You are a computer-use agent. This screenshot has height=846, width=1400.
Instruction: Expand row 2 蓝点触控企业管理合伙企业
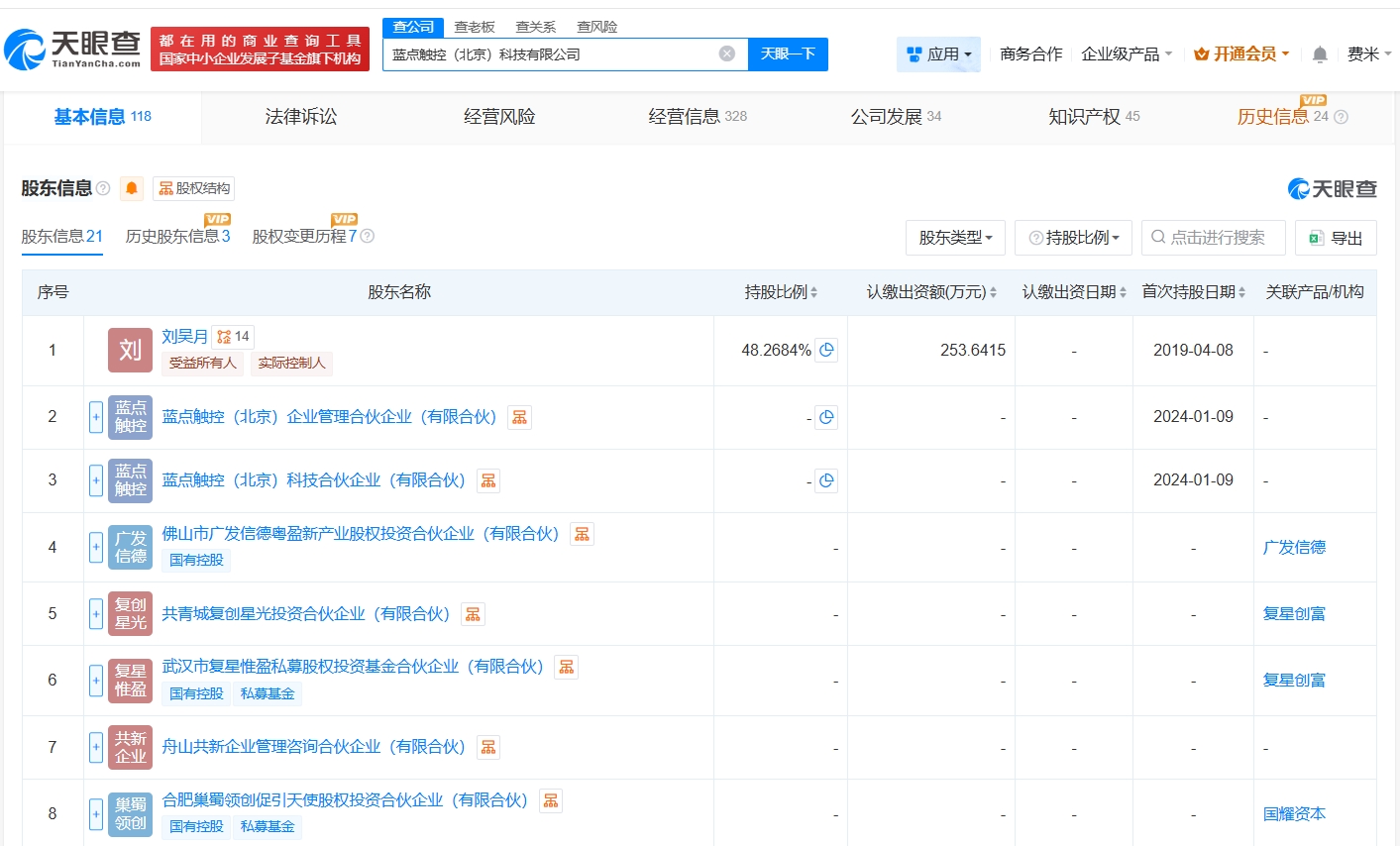tap(96, 417)
